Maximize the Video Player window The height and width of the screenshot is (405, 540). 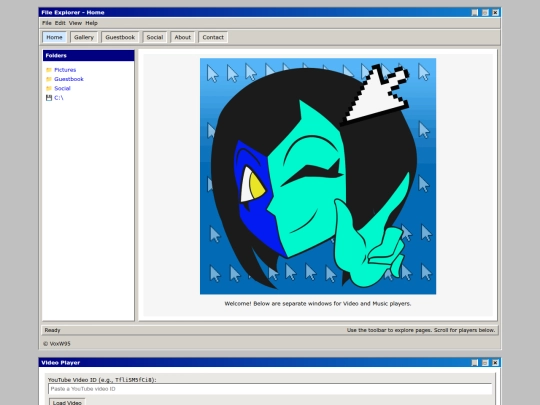[x=485, y=363]
